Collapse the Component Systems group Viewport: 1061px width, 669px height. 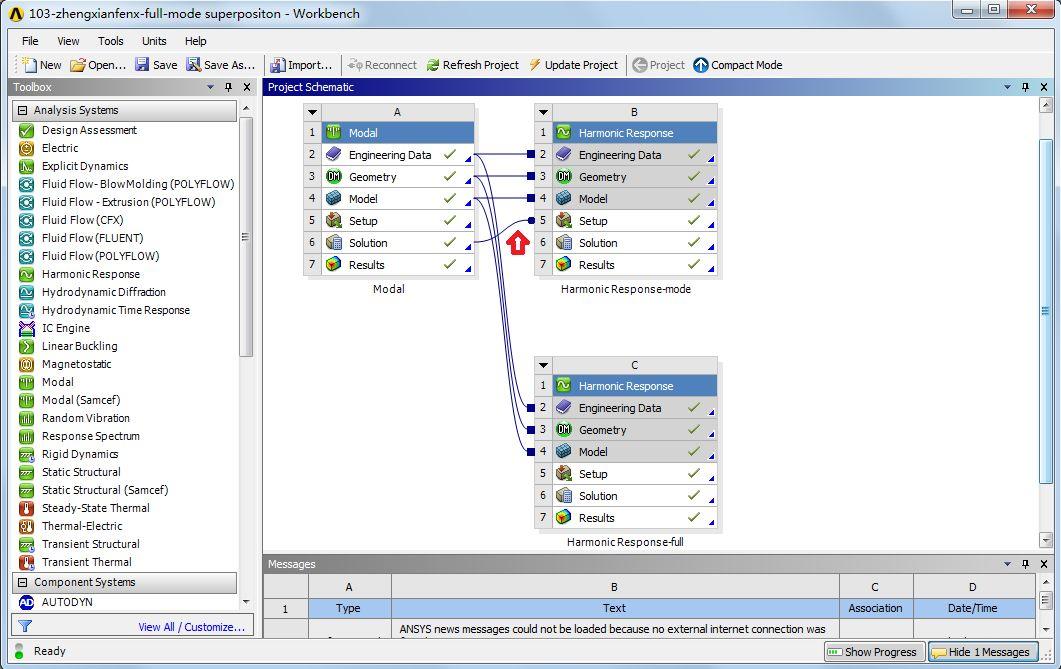tap(22, 582)
